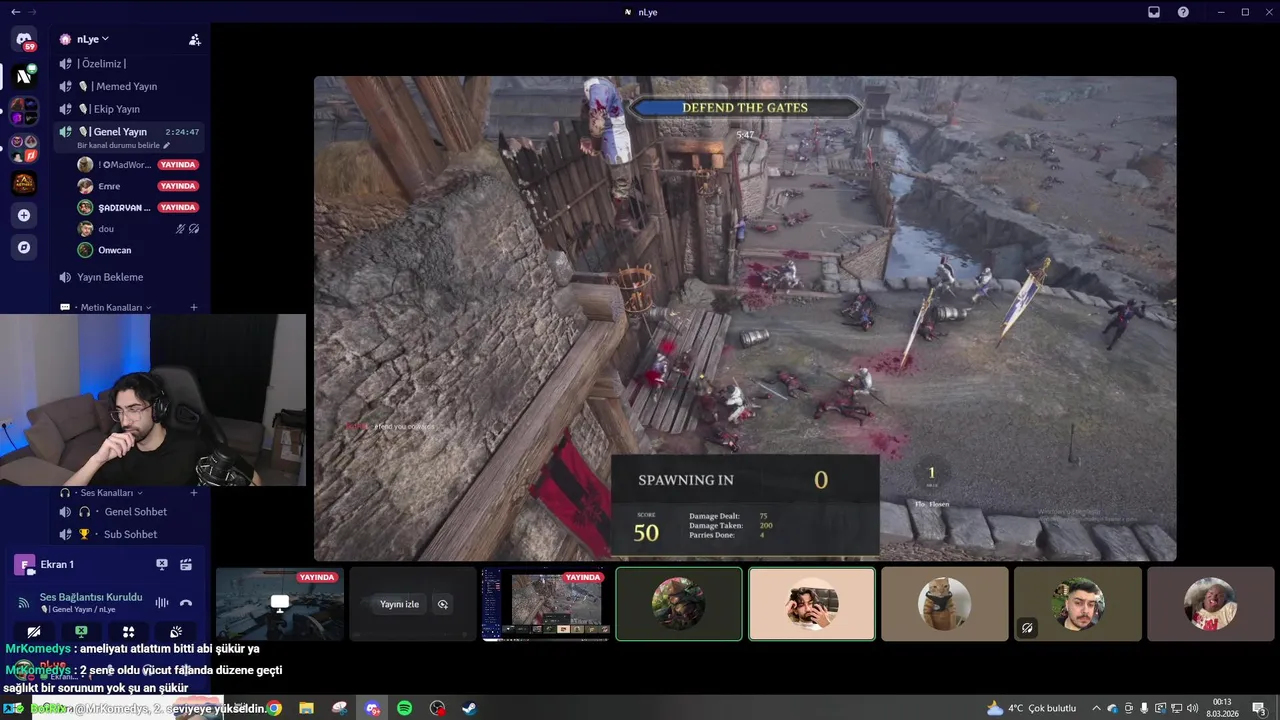Viewport: 1280px width, 720px height.
Task: Stop streaming icon next to Ekran 1
Action: coord(162,565)
